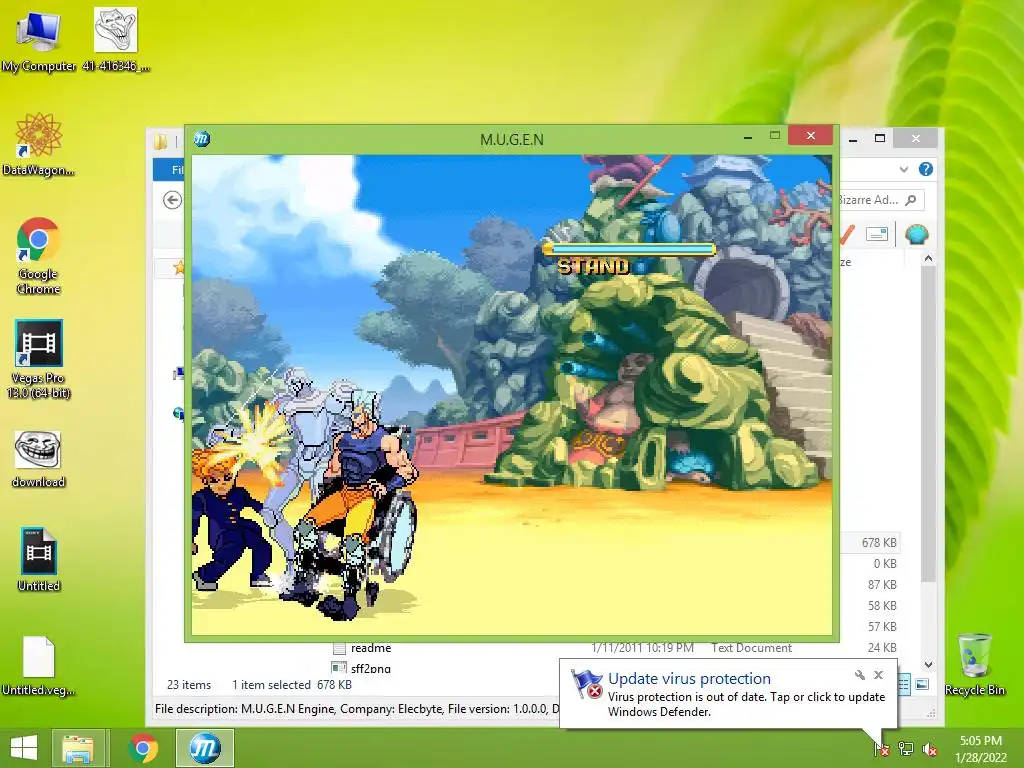Screen dimensions: 1024x768
Task: Close the M.U.G.E.N game window
Action: [x=810, y=135]
